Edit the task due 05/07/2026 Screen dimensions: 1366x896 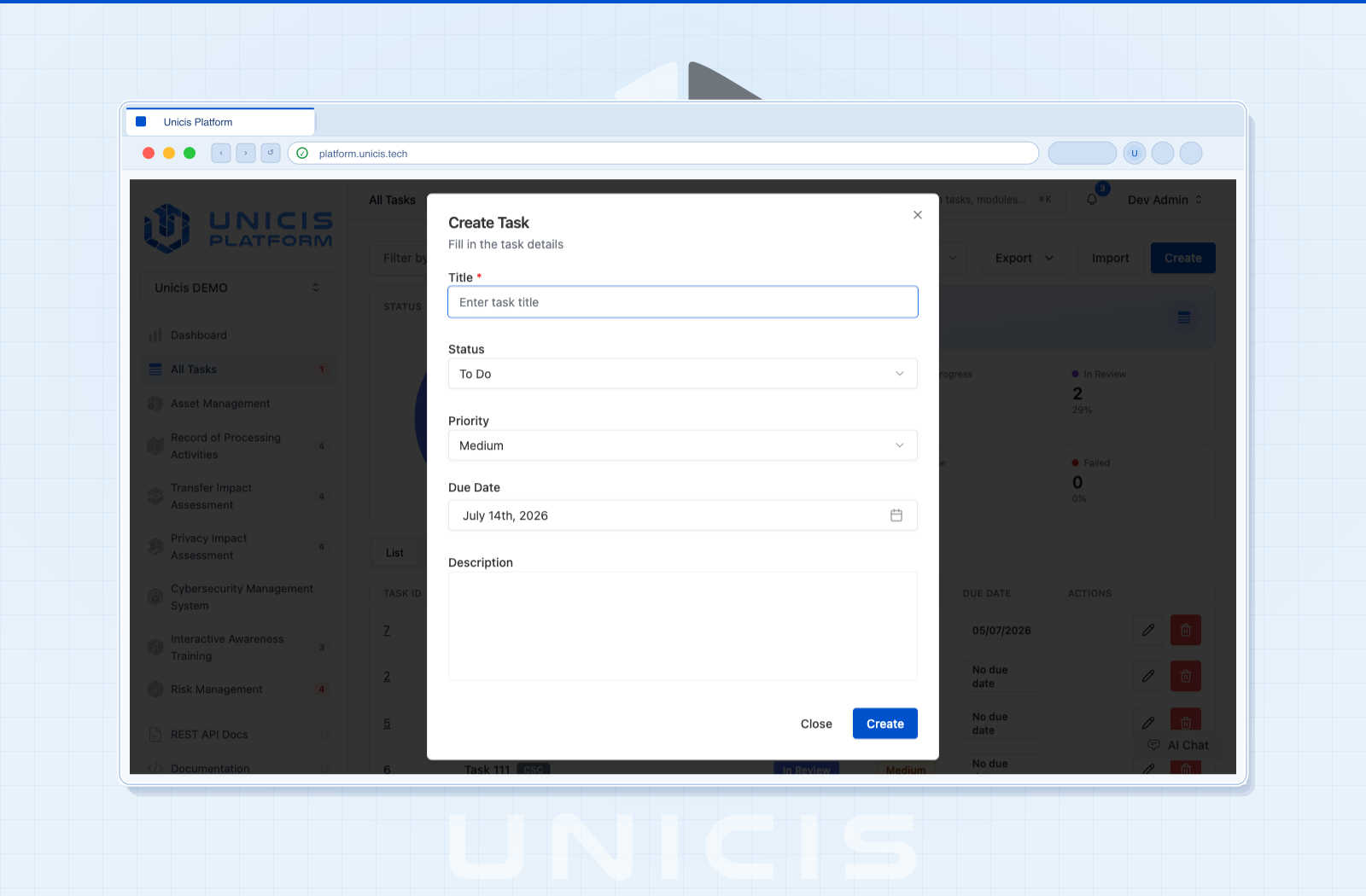coord(1148,631)
